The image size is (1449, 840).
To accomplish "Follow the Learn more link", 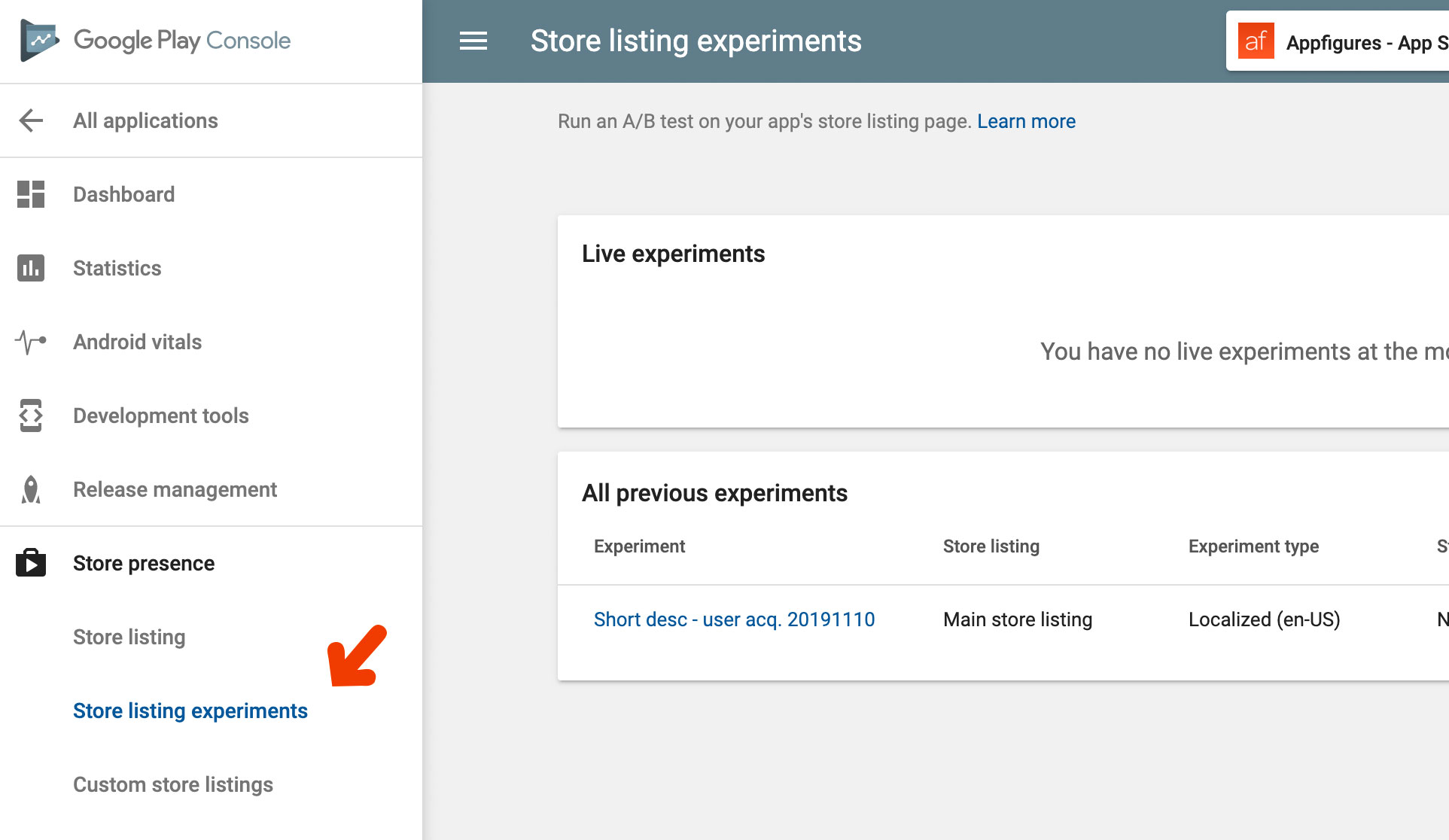I will point(1026,121).
